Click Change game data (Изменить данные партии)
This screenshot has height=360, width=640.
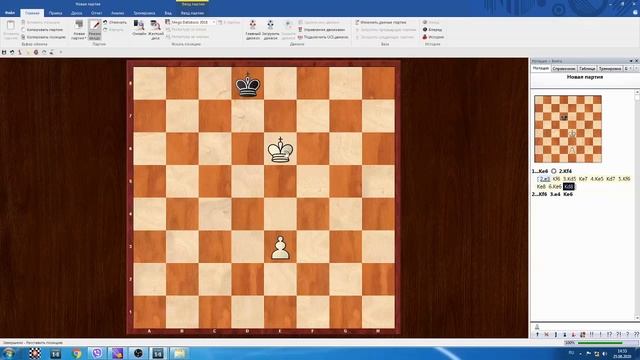click(x=381, y=22)
